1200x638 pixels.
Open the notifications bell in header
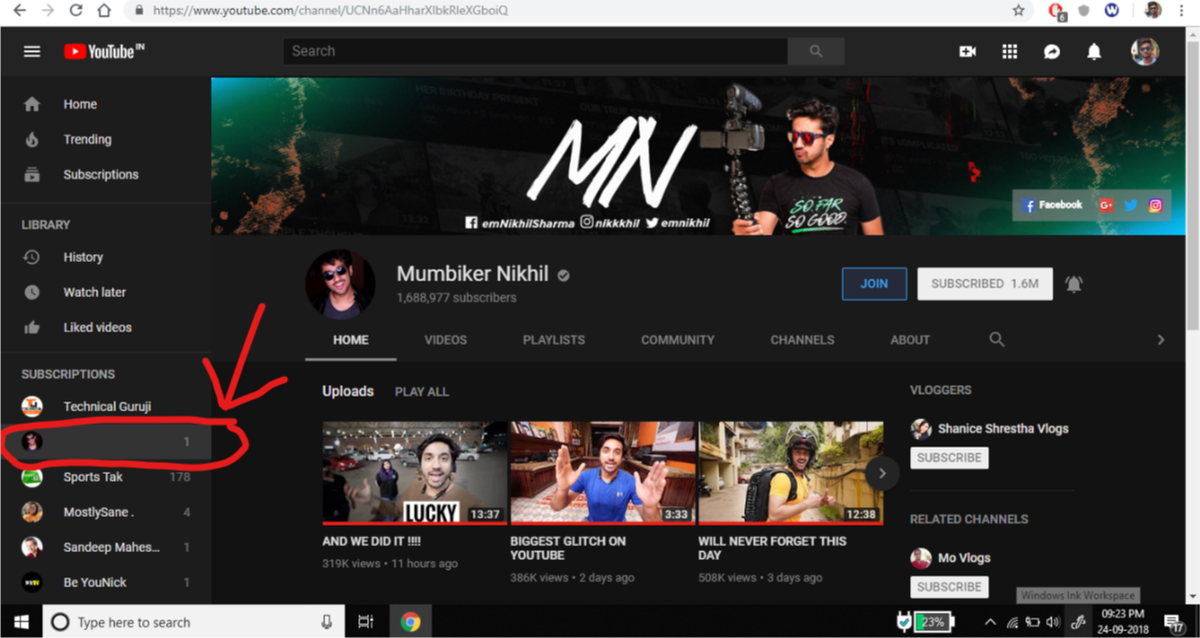tap(1094, 51)
